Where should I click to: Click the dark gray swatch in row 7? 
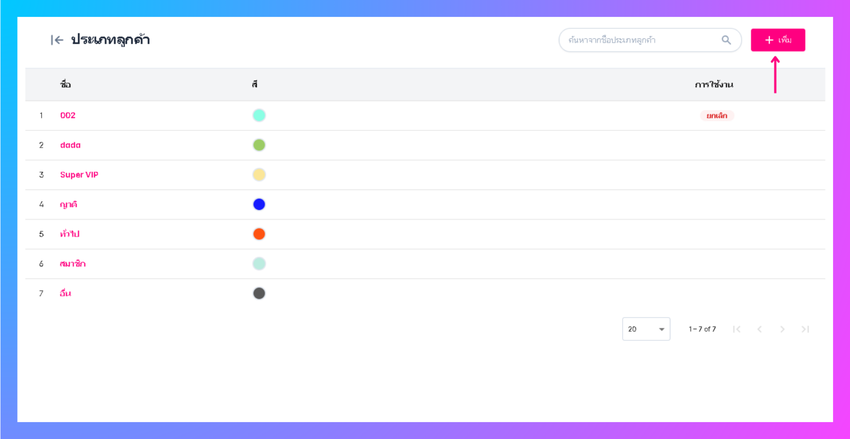coord(259,293)
